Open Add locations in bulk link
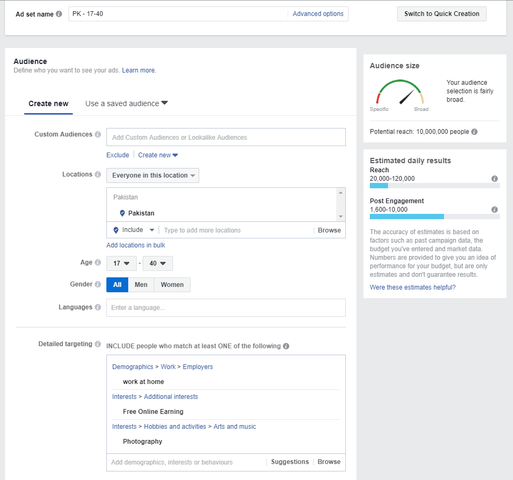513x480 pixels. (136, 245)
